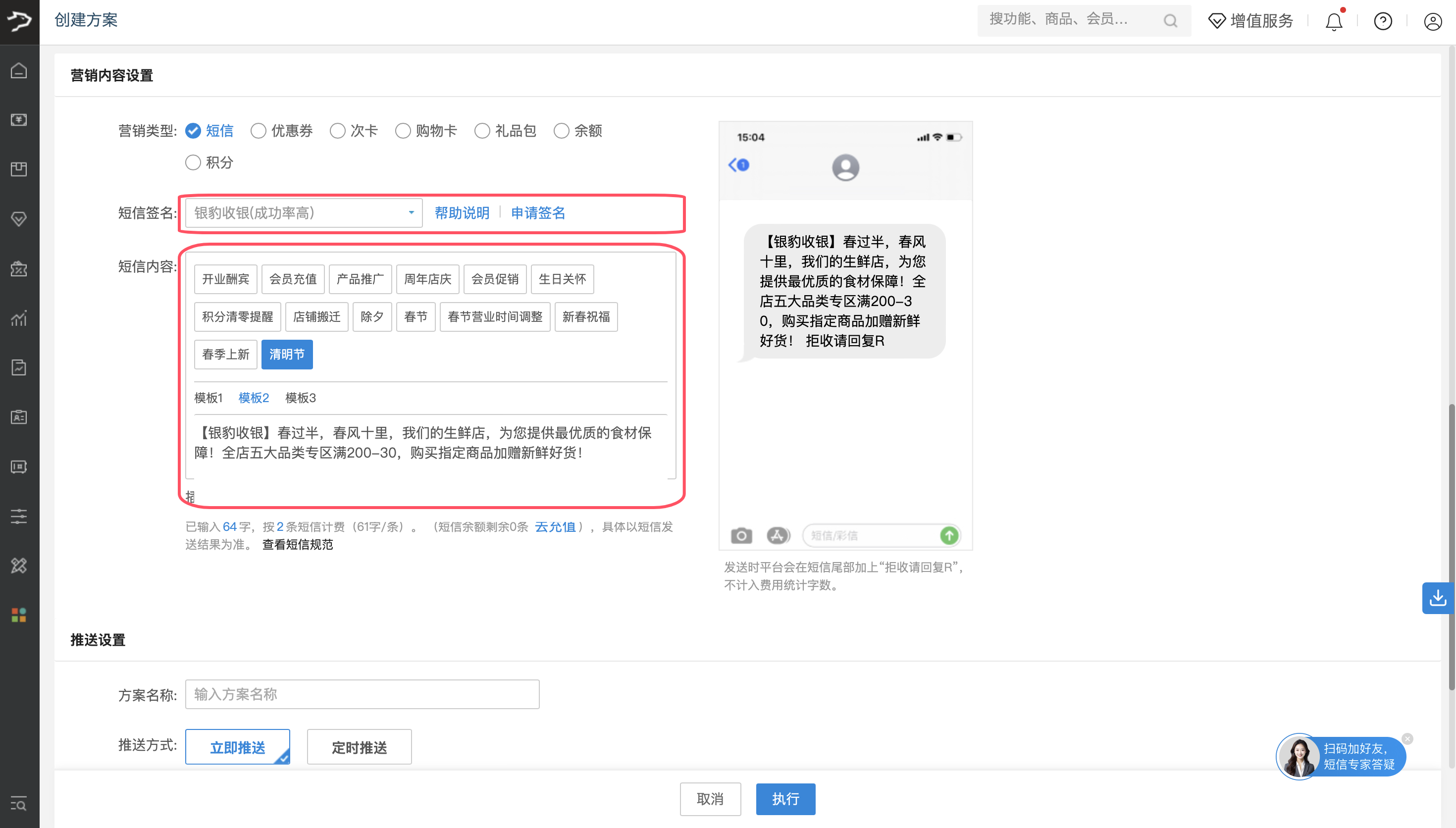Image resolution: width=1456 pixels, height=828 pixels.
Task: Click the search magnifier icon
Action: (x=1170, y=21)
